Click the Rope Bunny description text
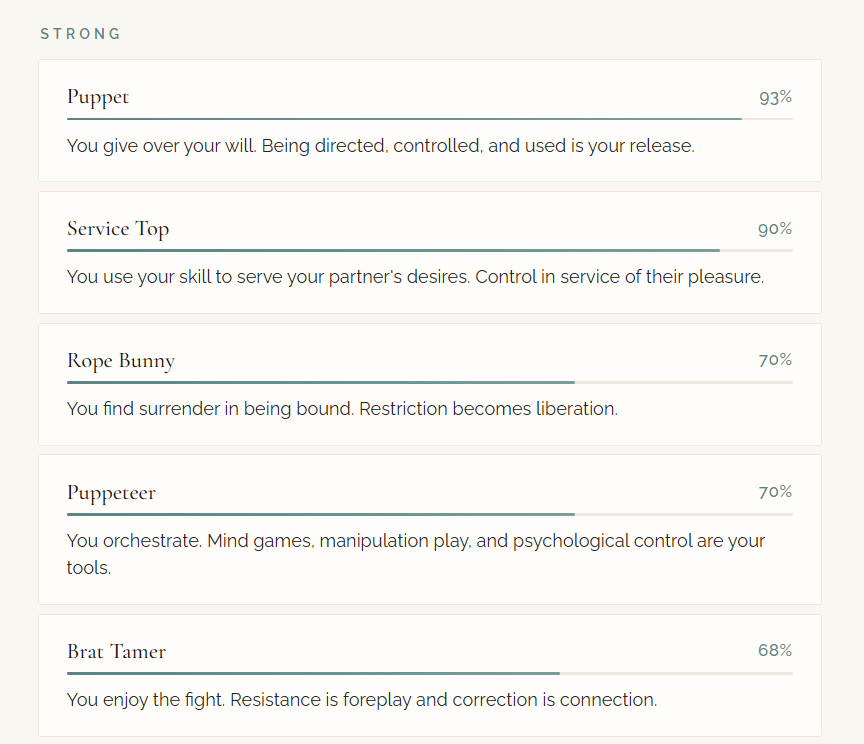Image resolution: width=864 pixels, height=744 pixels. (342, 409)
